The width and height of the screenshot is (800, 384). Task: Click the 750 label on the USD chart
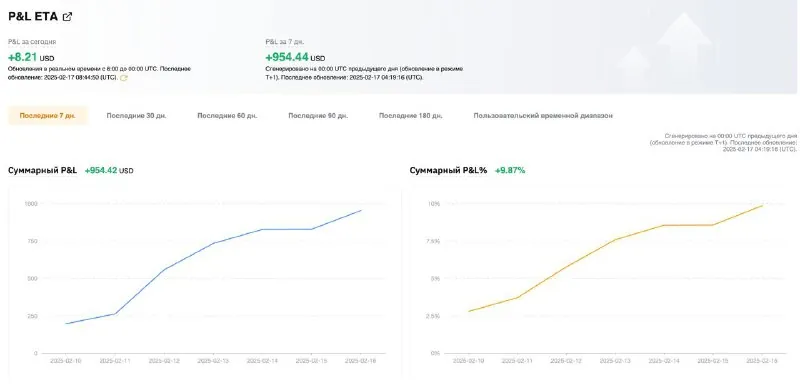[32, 241]
